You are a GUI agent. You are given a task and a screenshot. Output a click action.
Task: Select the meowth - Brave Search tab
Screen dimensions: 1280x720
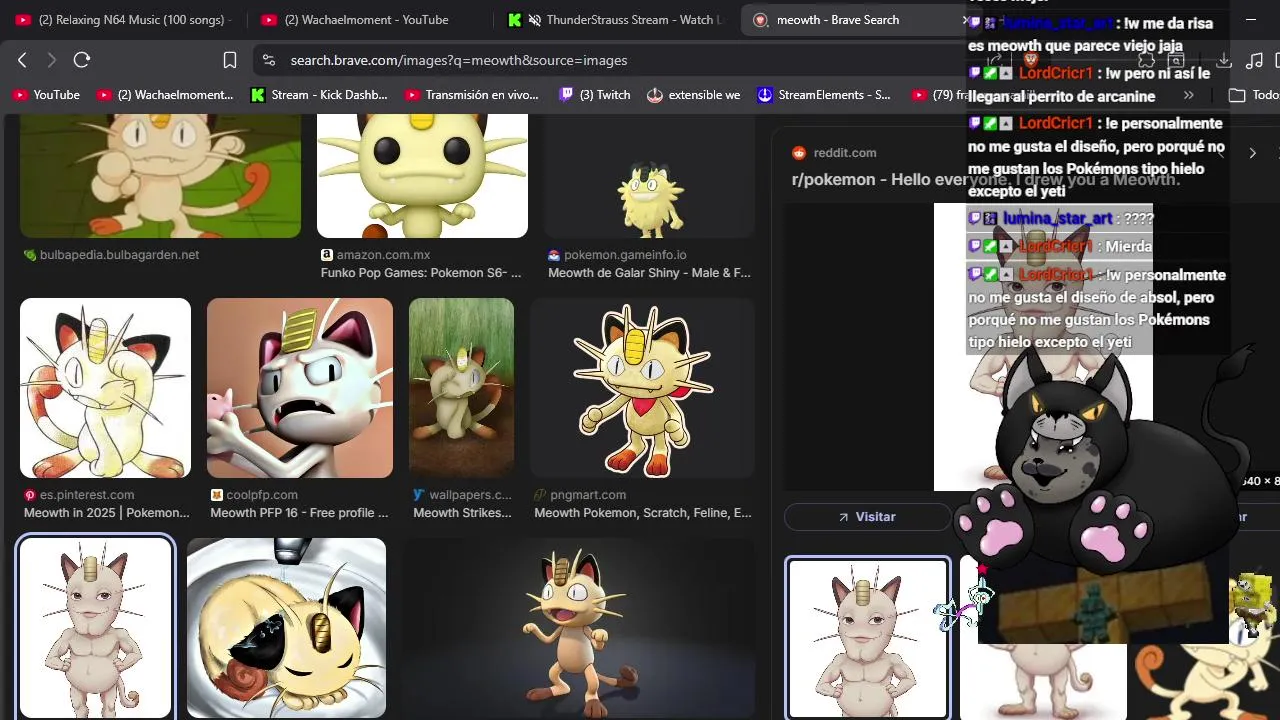pyautogui.click(x=850, y=19)
